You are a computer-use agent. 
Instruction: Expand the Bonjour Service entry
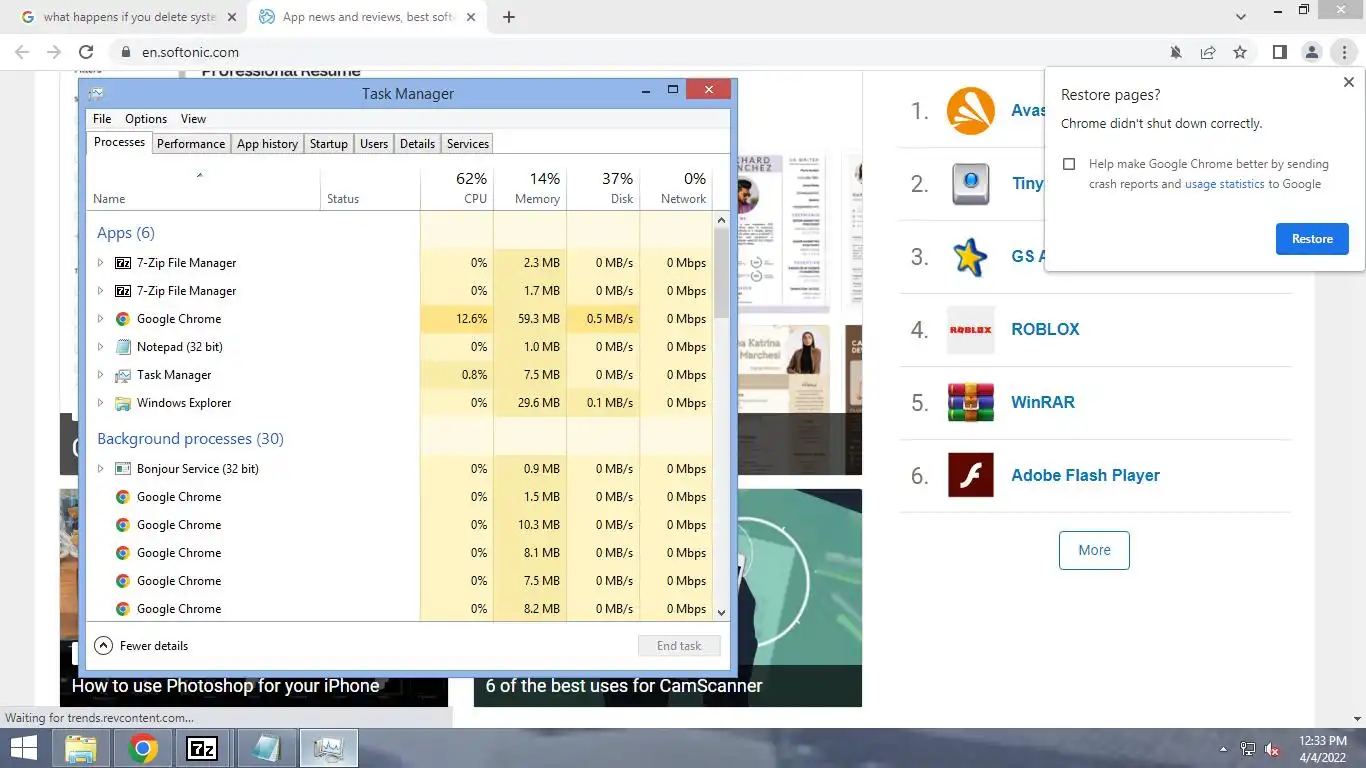[100, 469]
